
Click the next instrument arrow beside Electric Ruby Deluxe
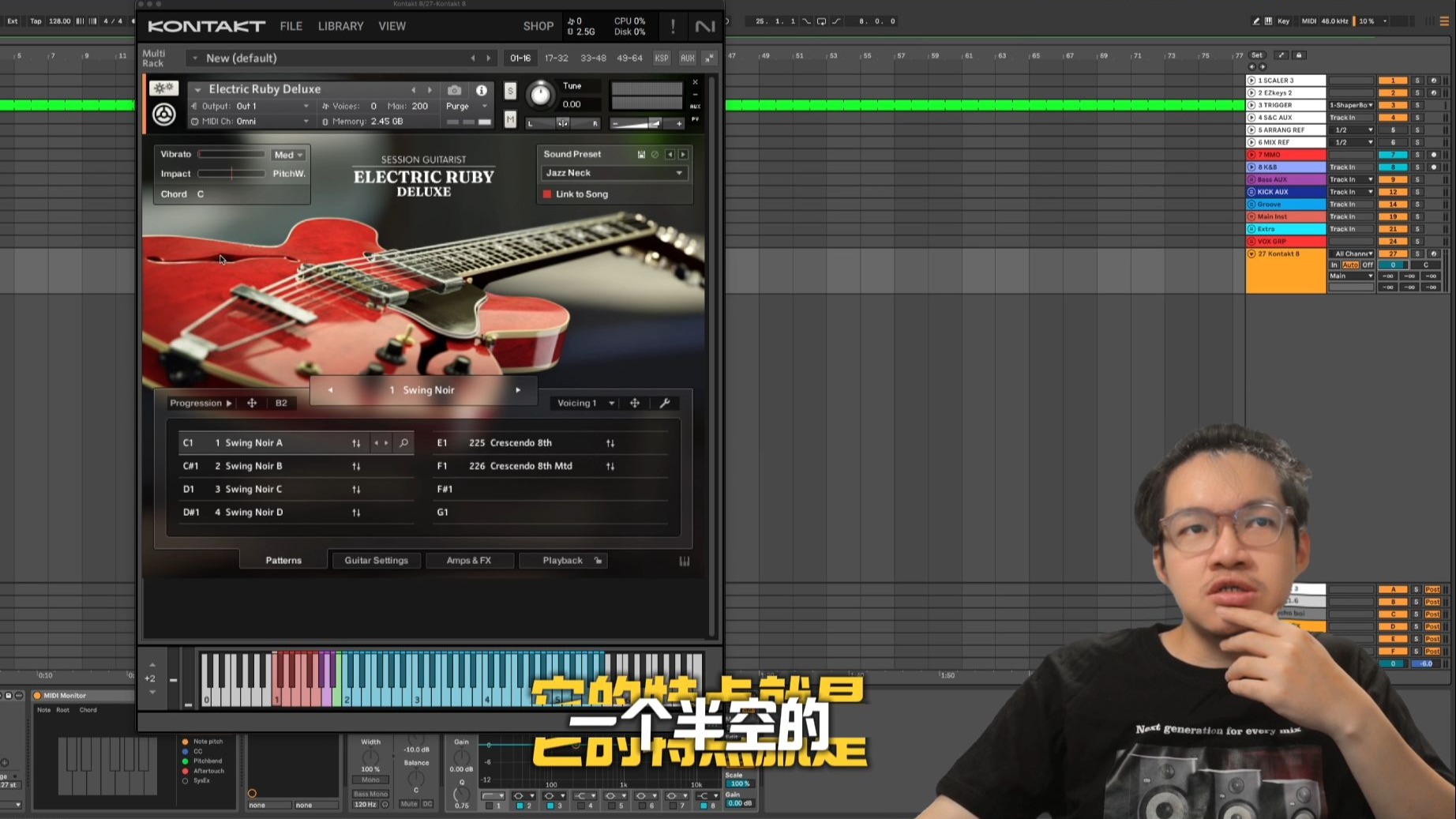pyautogui.click(x=430, y=90)
